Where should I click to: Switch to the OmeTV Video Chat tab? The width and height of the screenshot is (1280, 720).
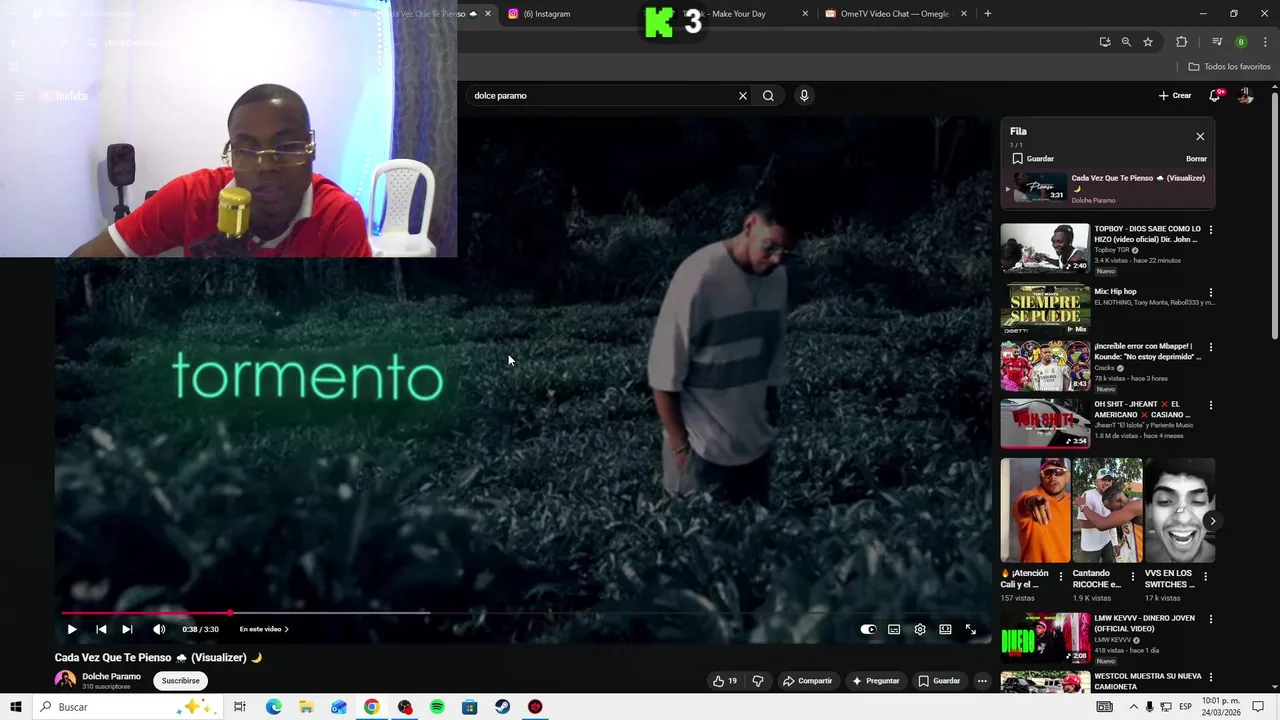click(x=895, y=14)
